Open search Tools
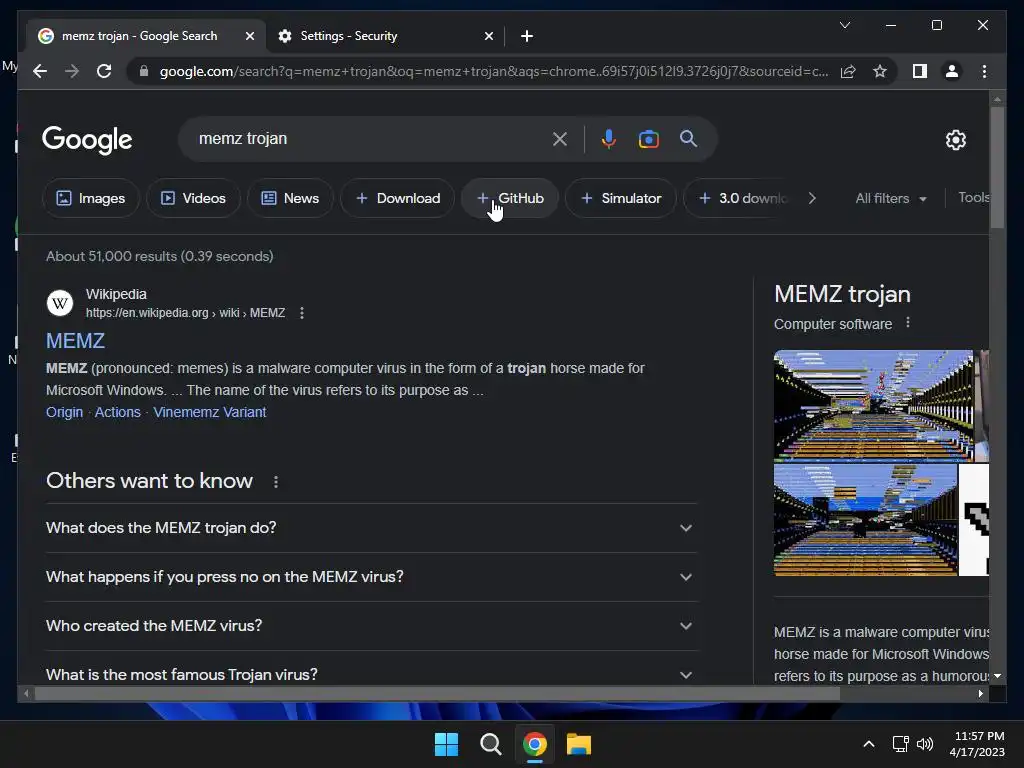This screenshot has width=1024, height=768. point(973,197)
